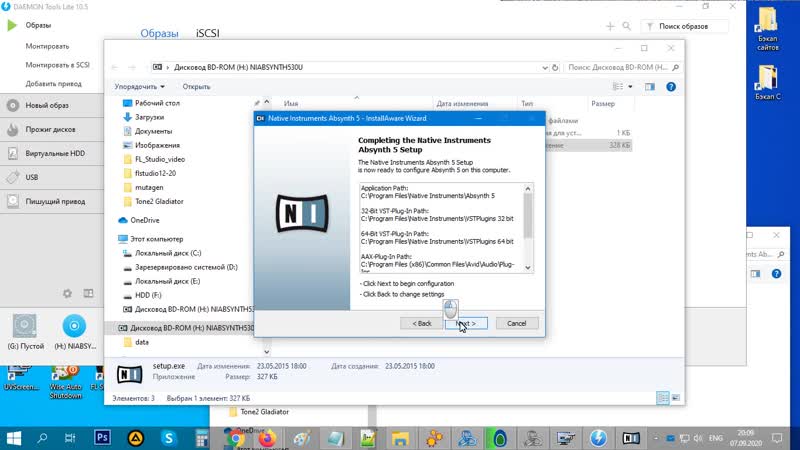Click Открыть in Explorer toolbar

tap(196, 87)
